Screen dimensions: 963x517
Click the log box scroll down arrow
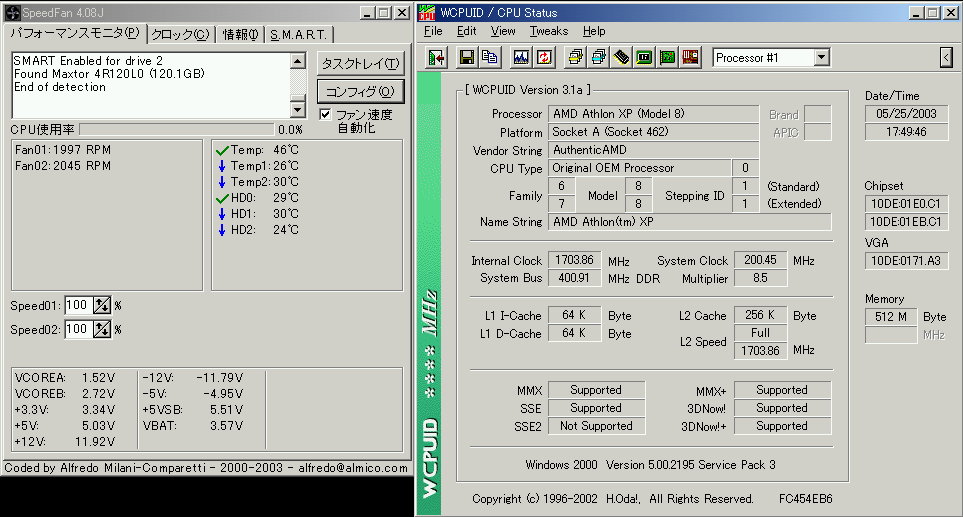pos(298,109)
